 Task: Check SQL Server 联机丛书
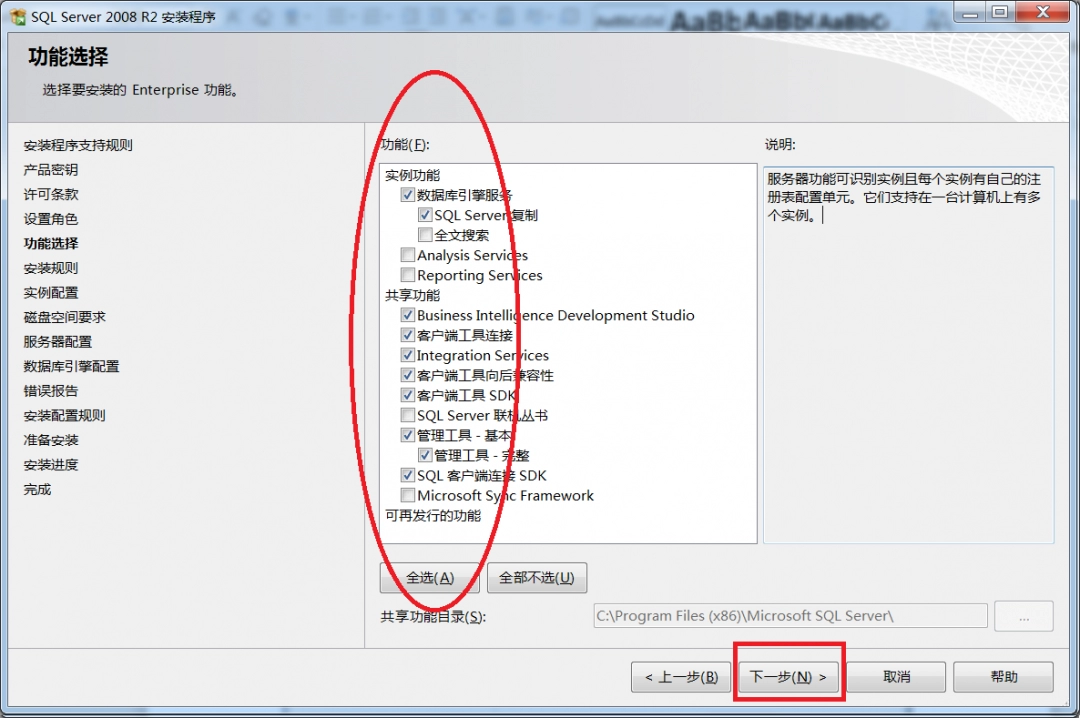tap(407, 415)
